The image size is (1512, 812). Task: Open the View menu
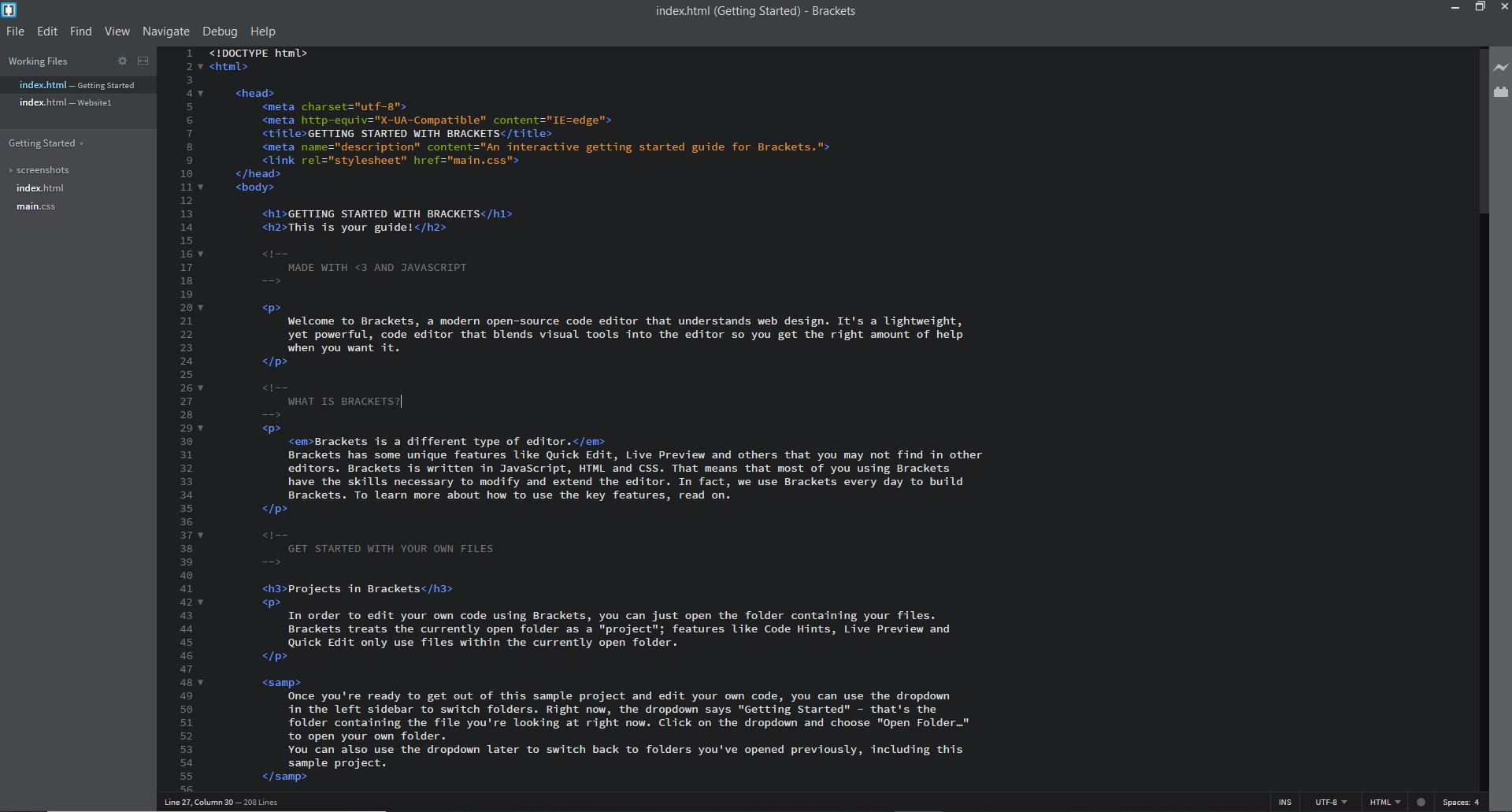click(x=117, y=32)
